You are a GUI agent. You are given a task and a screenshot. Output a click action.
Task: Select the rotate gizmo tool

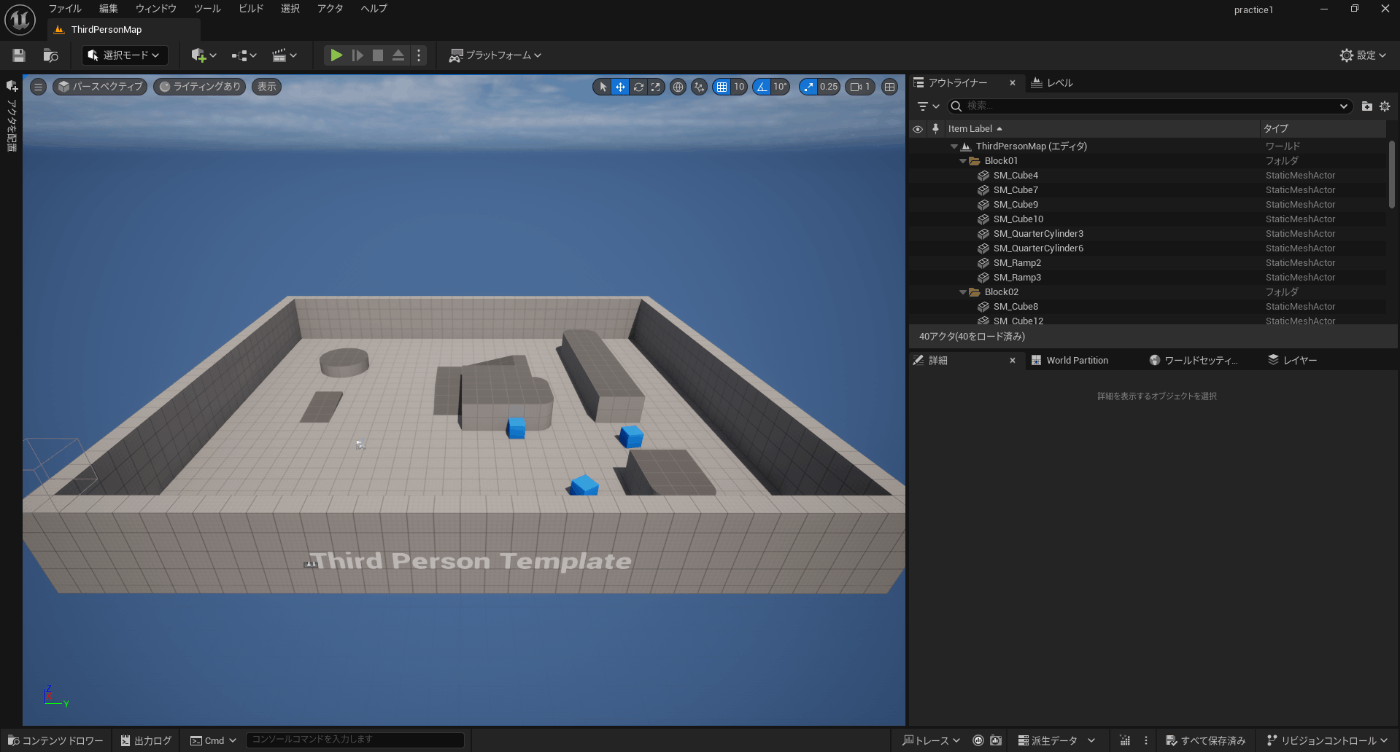pyautogui.click(x=638, y=87)
